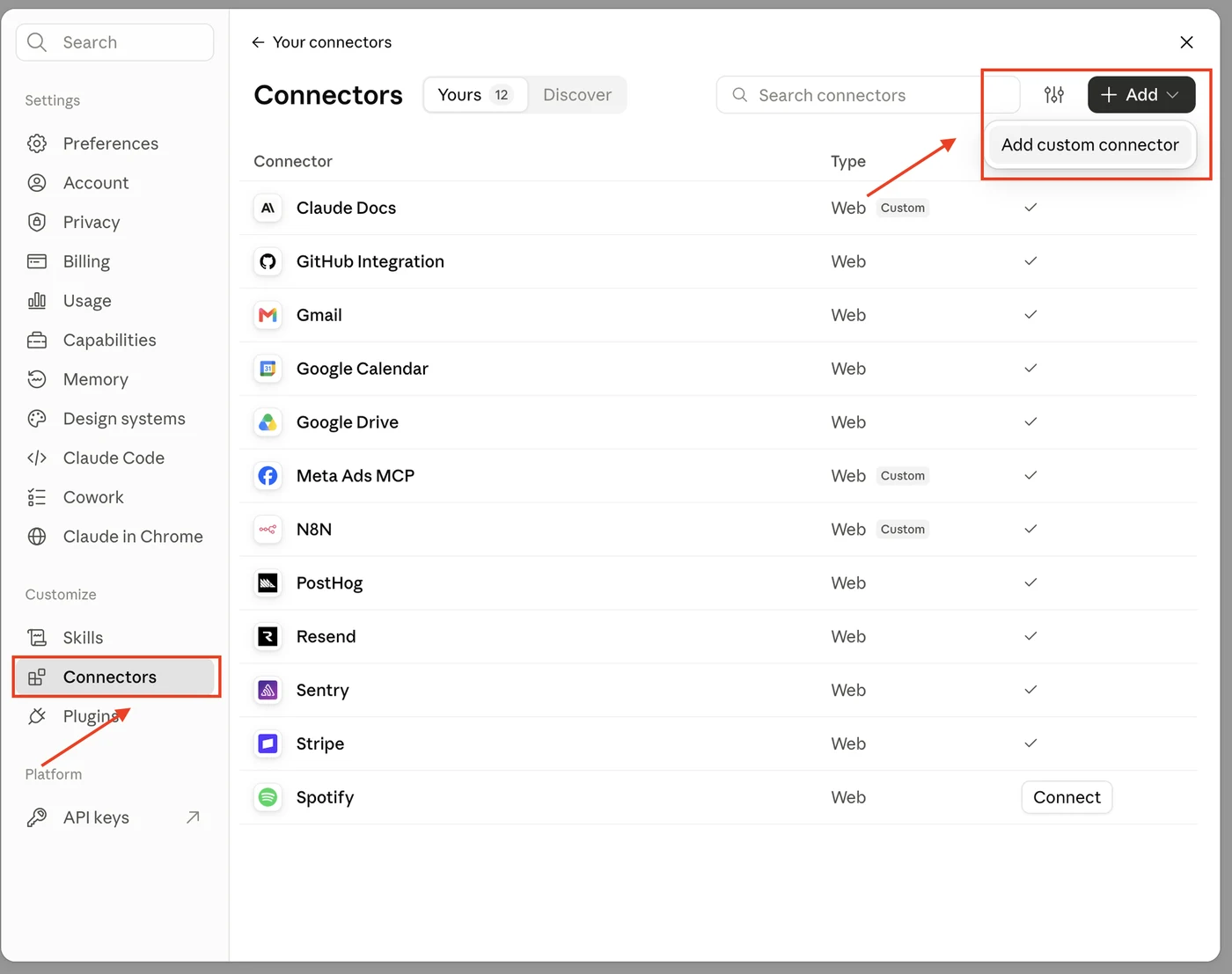
Task: Click the Plugins plug icon
Action: click(37, 716)
